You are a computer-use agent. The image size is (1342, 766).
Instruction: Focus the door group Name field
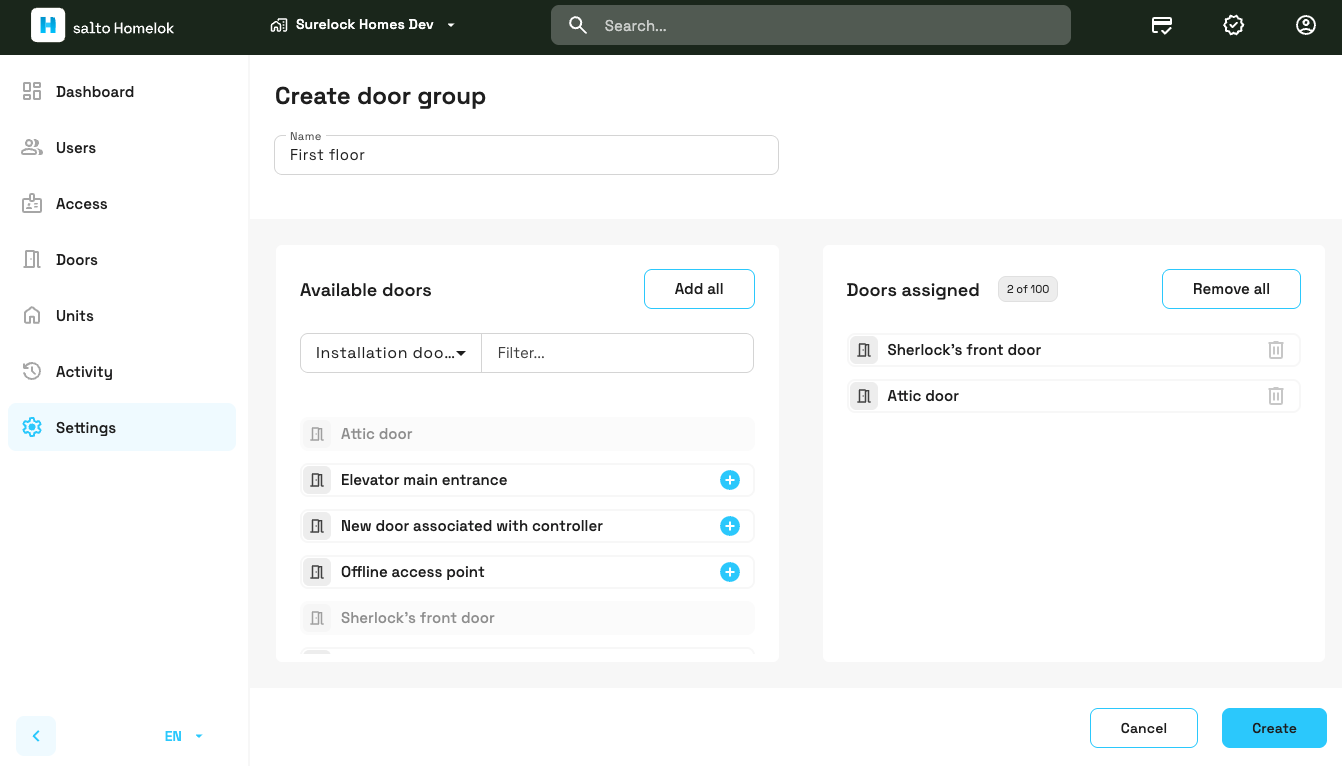[526, 155]
